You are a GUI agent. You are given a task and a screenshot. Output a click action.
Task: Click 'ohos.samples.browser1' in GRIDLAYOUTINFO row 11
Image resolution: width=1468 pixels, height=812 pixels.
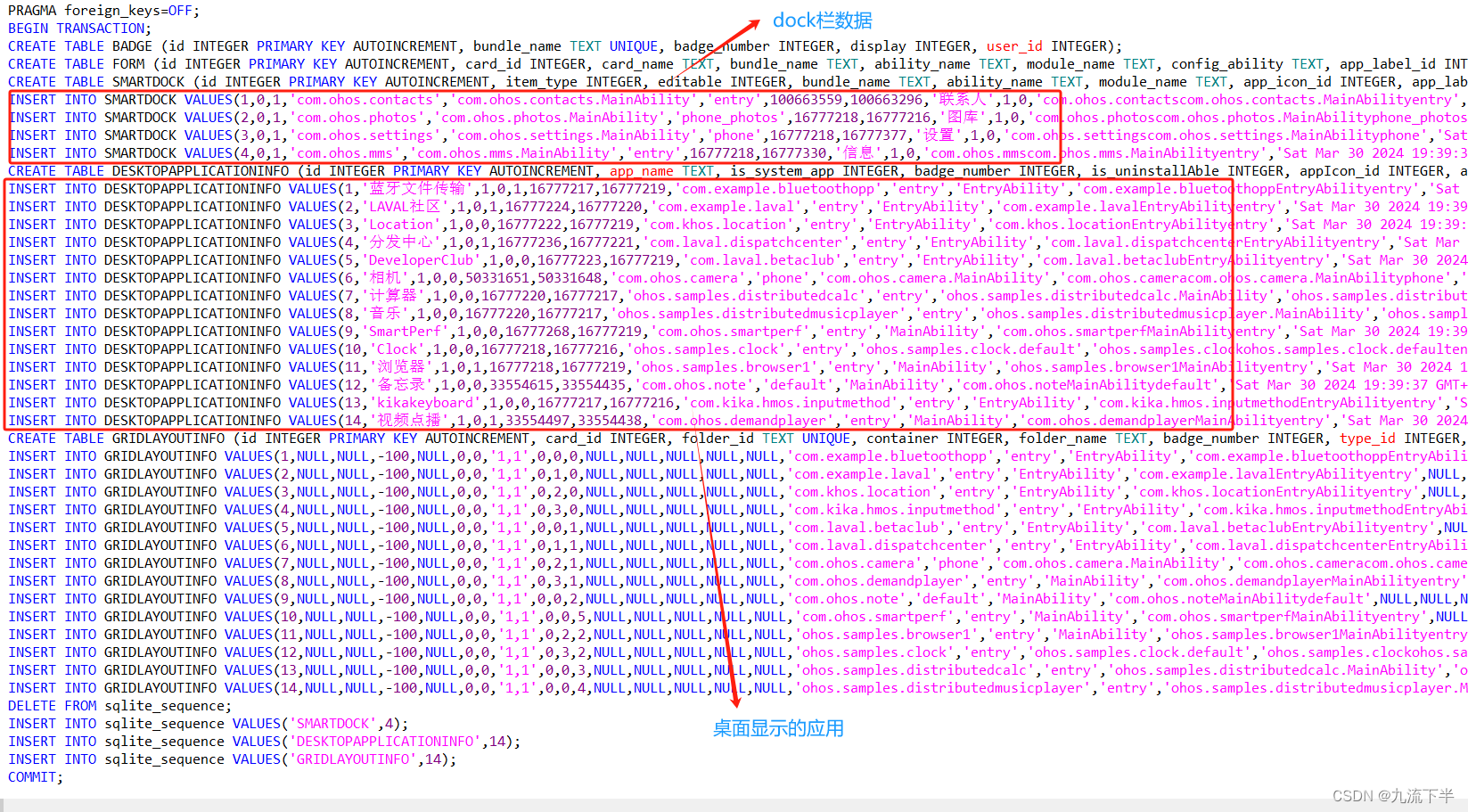pos(887,635)
